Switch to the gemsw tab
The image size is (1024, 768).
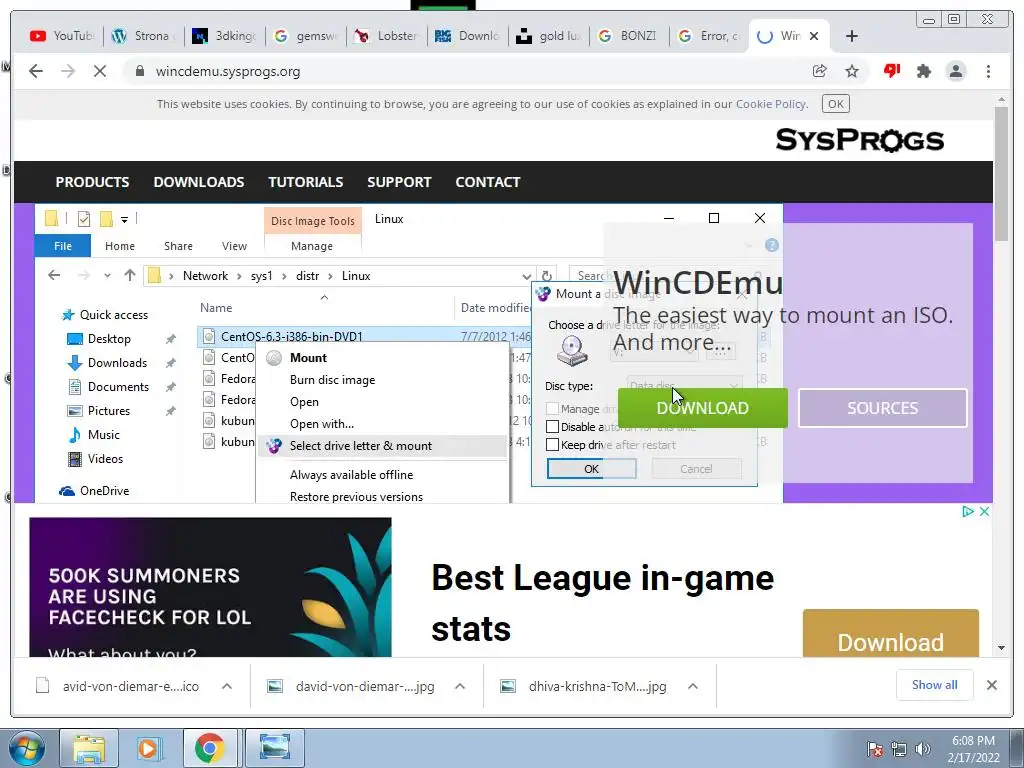tap(305, 36)
